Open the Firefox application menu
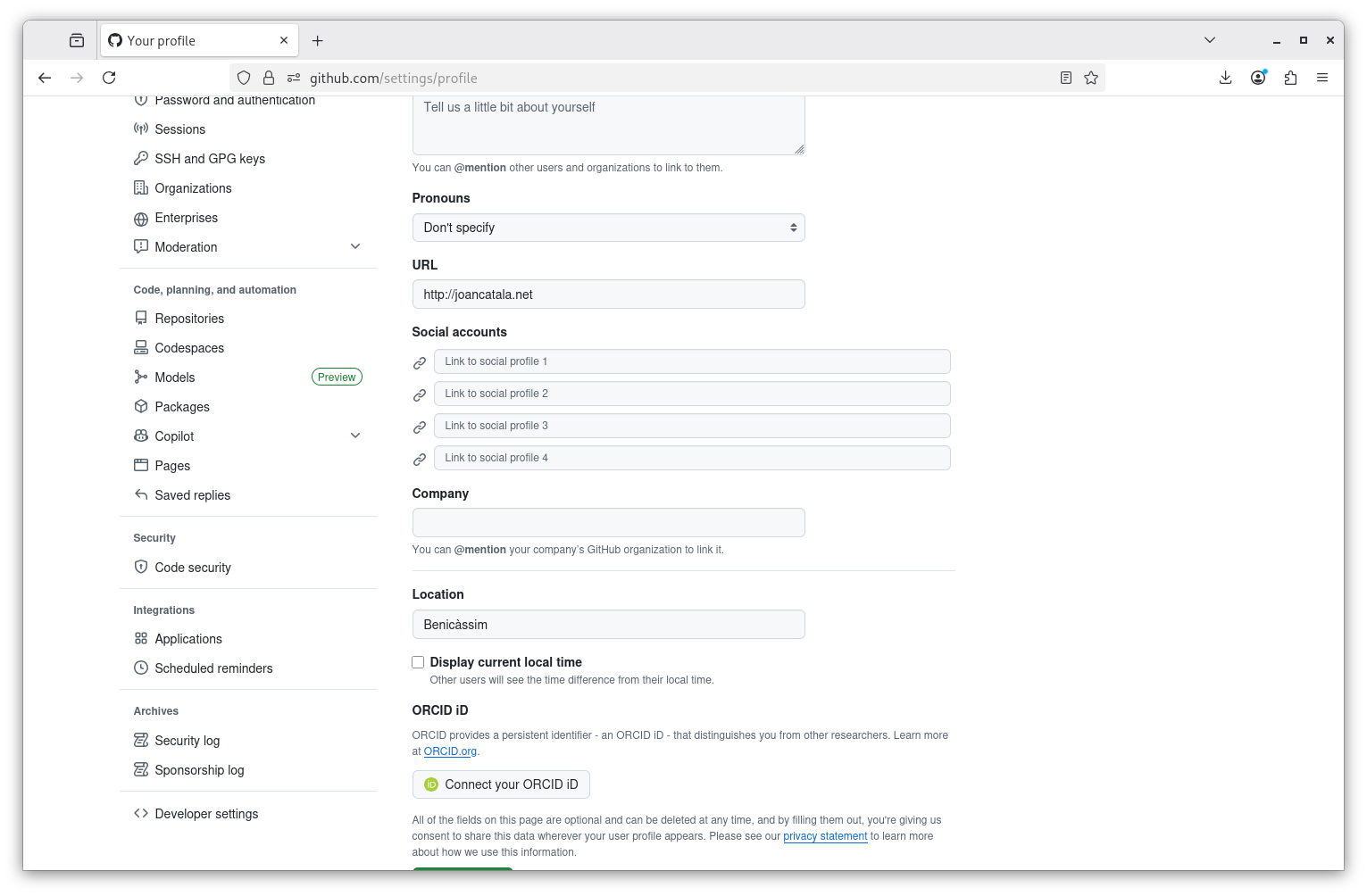Image resolution: width=1367 pixels, height=896 pixels. tap(1322, 78)
